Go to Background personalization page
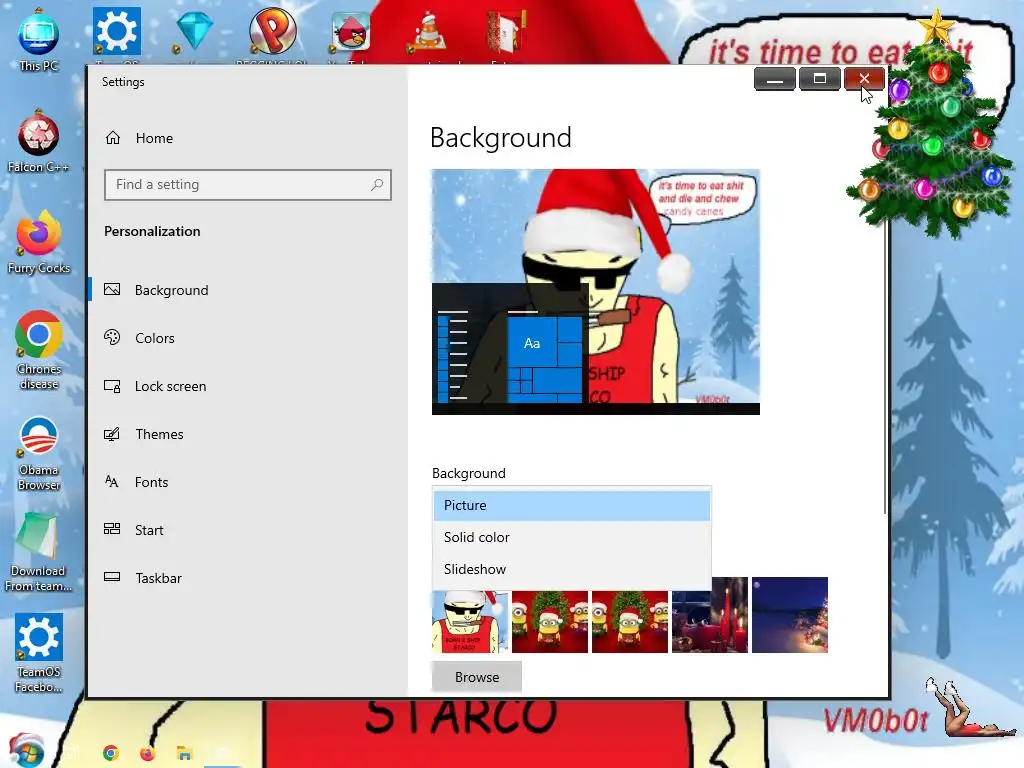Viewport: 1024px width, 768px height. (x=248, y=290)
